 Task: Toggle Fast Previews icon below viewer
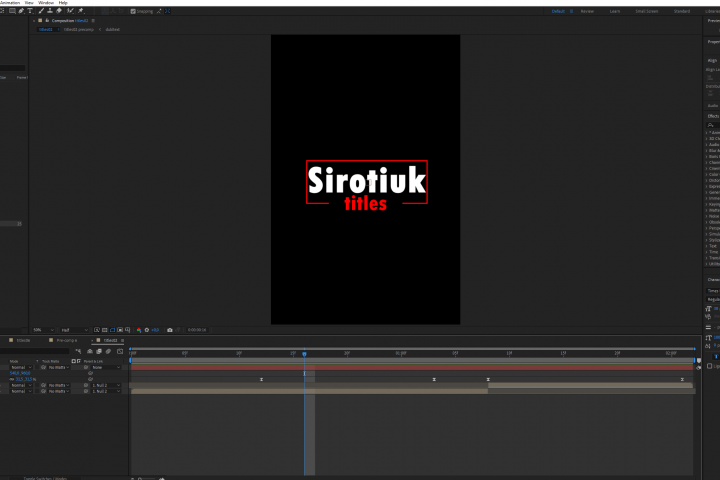click(x=97, y=330)
